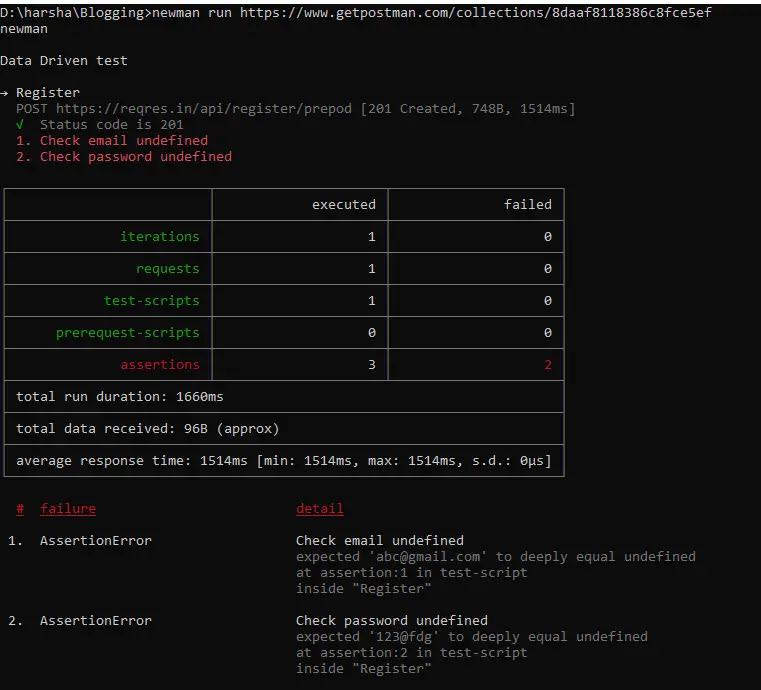Click the red '#' column heading
Image resolution: width=761 pixels, height=690 pixels.
[x=20, y=509]
